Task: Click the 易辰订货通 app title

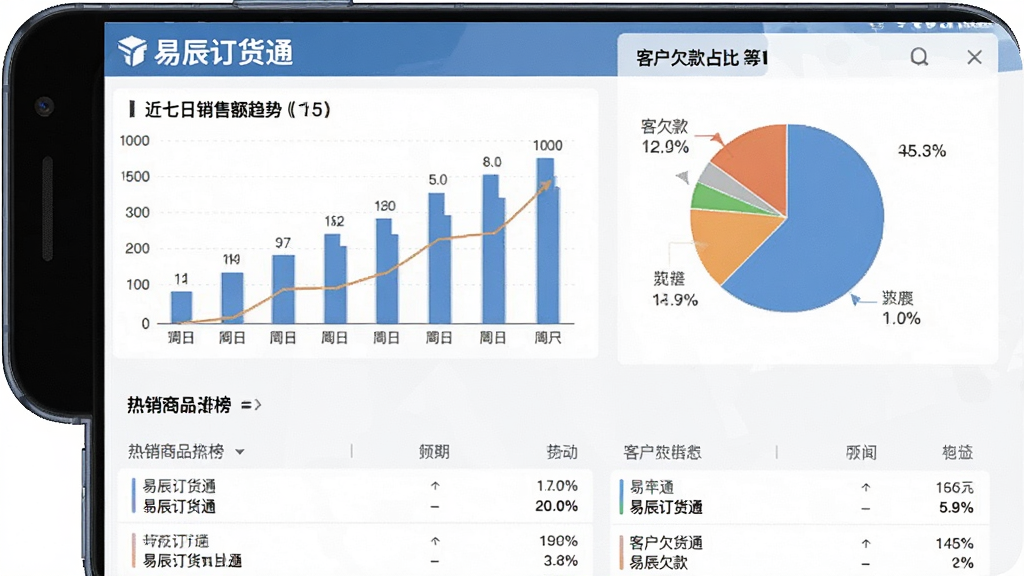Action: click(223, 52)
